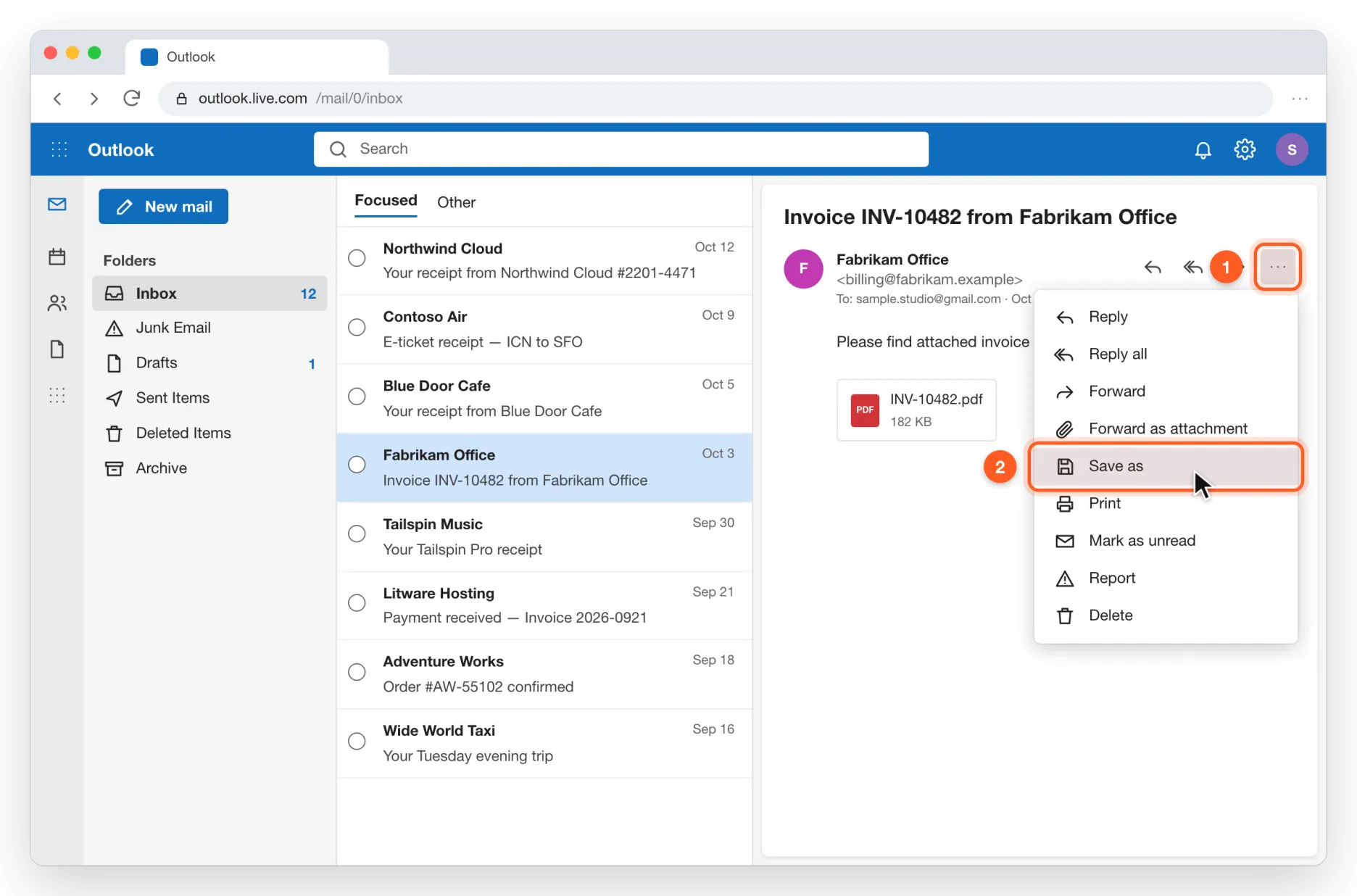Open the Junk Email folder
Image resolution: width=1357 pixels, height=896 pixels.
pos(209,328)
